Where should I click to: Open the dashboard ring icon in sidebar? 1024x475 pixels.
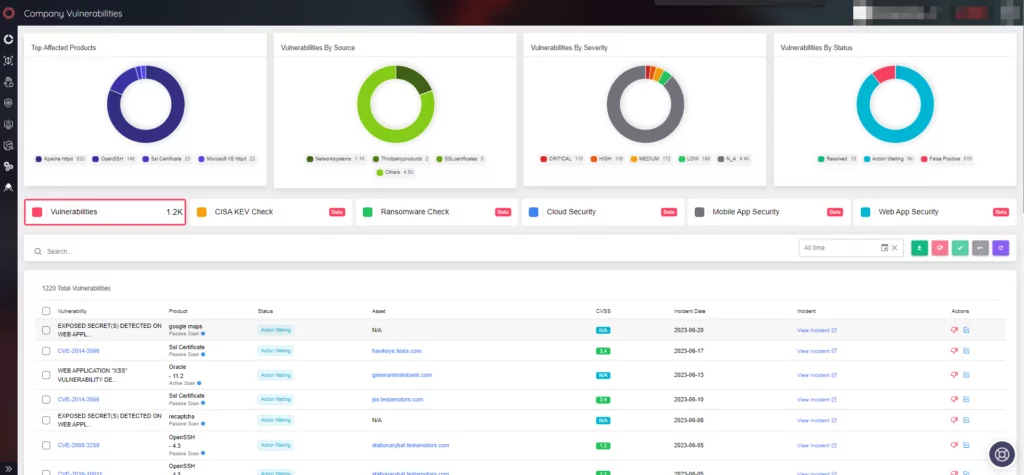coord(8,40)
